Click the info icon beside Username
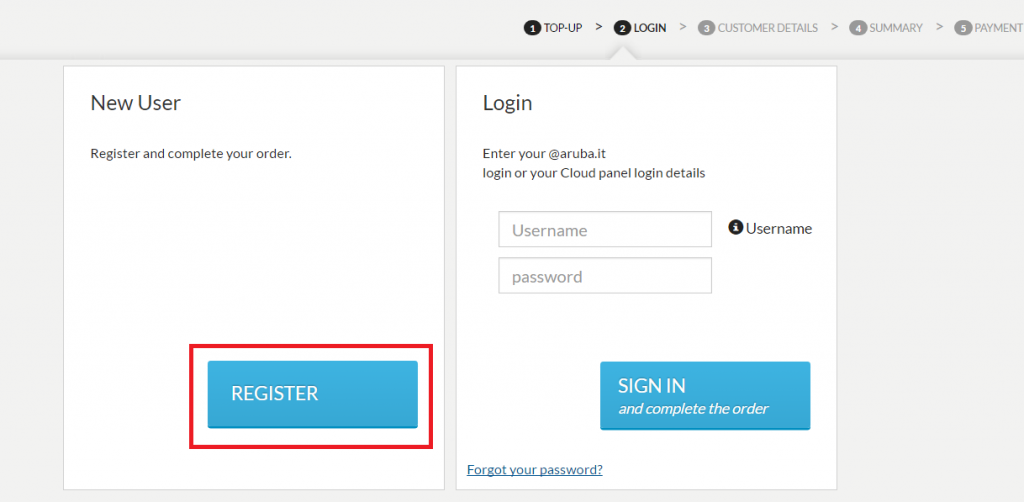Image resolution: width=1024 pixels, height=502 pixels. point(735,228)
